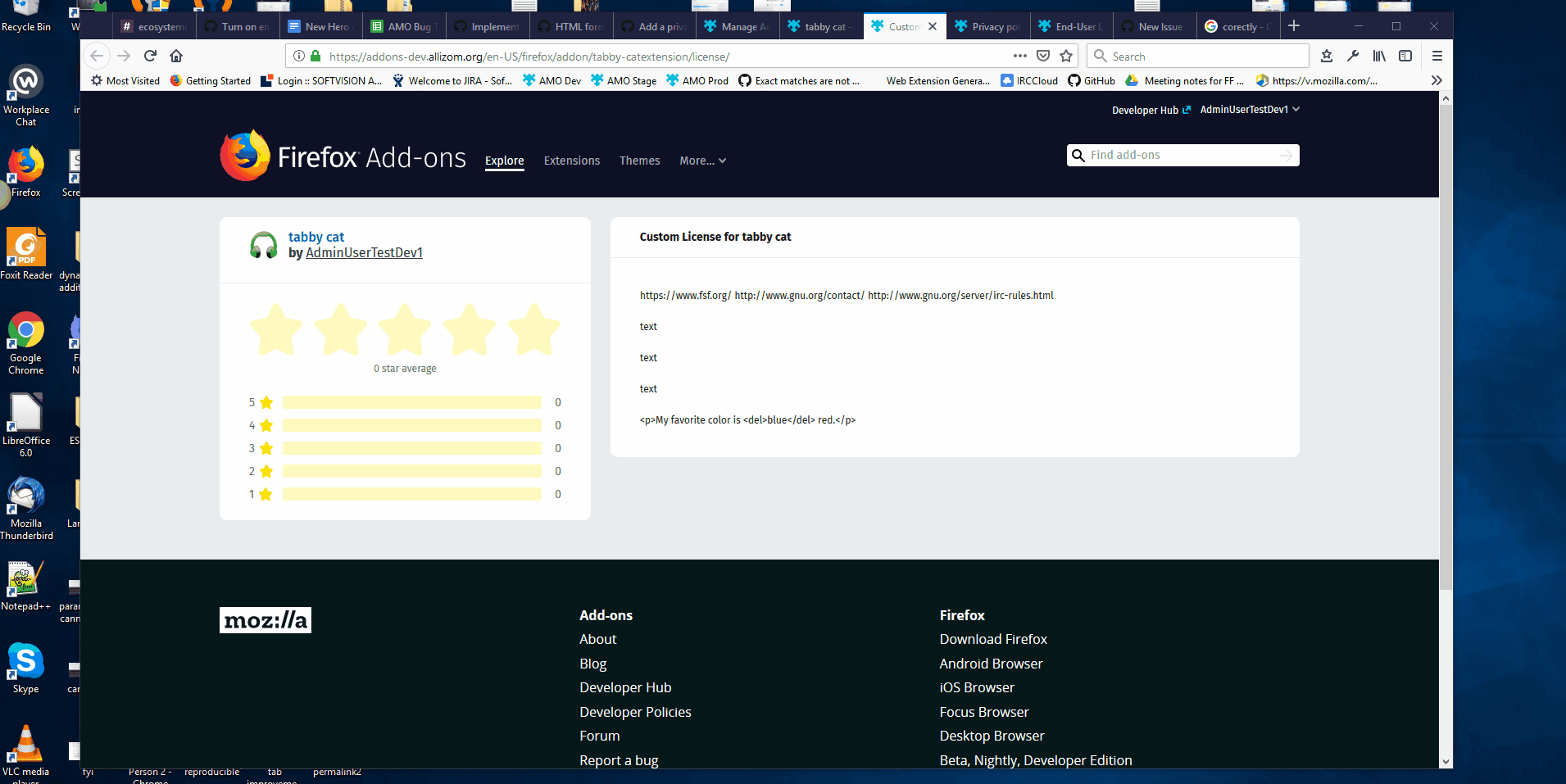Open the Explore navigation item
The width and height of the screenshot is (1566, 784).
505,161
